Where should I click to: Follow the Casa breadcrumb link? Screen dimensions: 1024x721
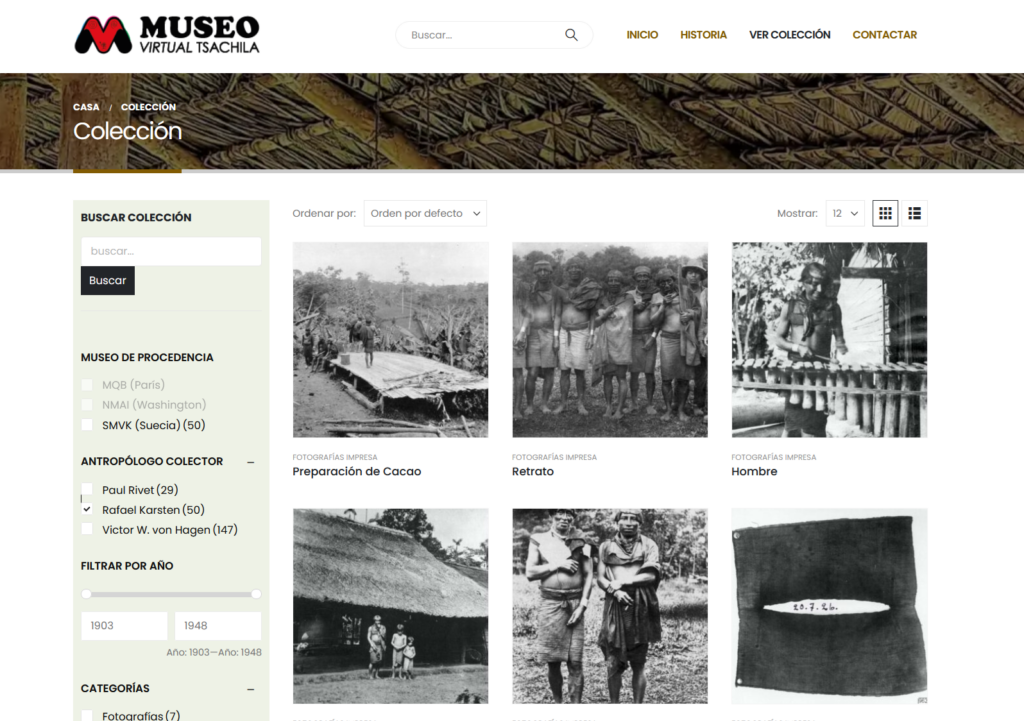tap(86, 107)
